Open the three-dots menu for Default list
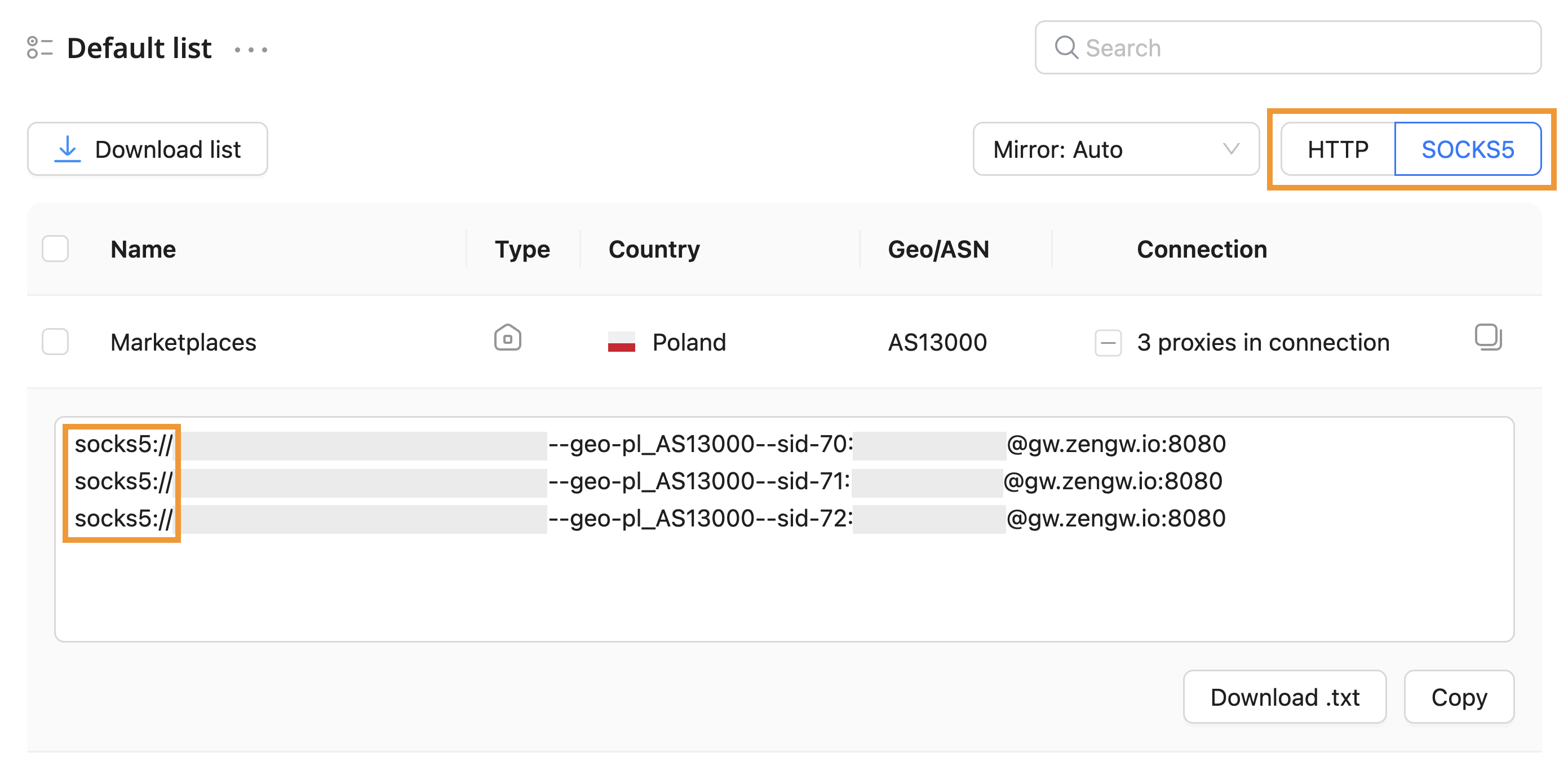This screenshot has width=1568, height=779. tap(251, 49)
